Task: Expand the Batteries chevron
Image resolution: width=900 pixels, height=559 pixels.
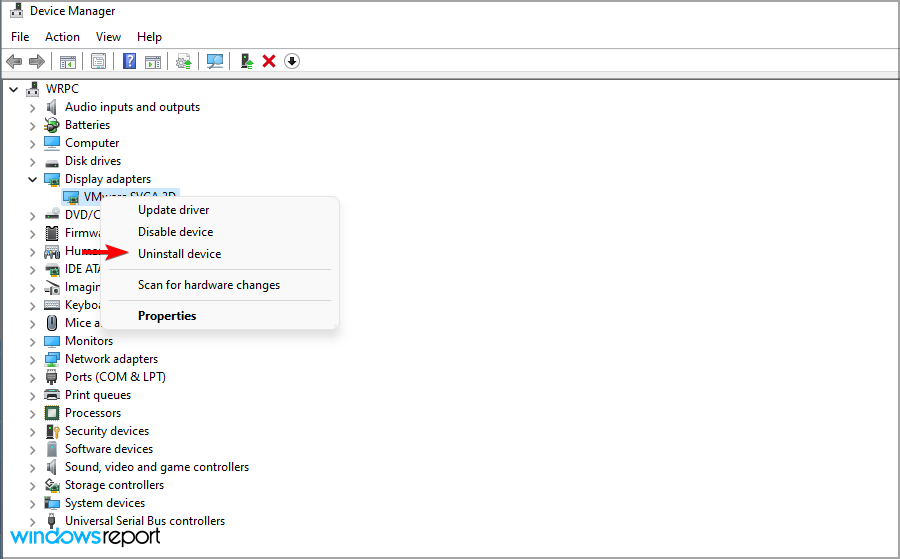Action: tap(33, 125)
